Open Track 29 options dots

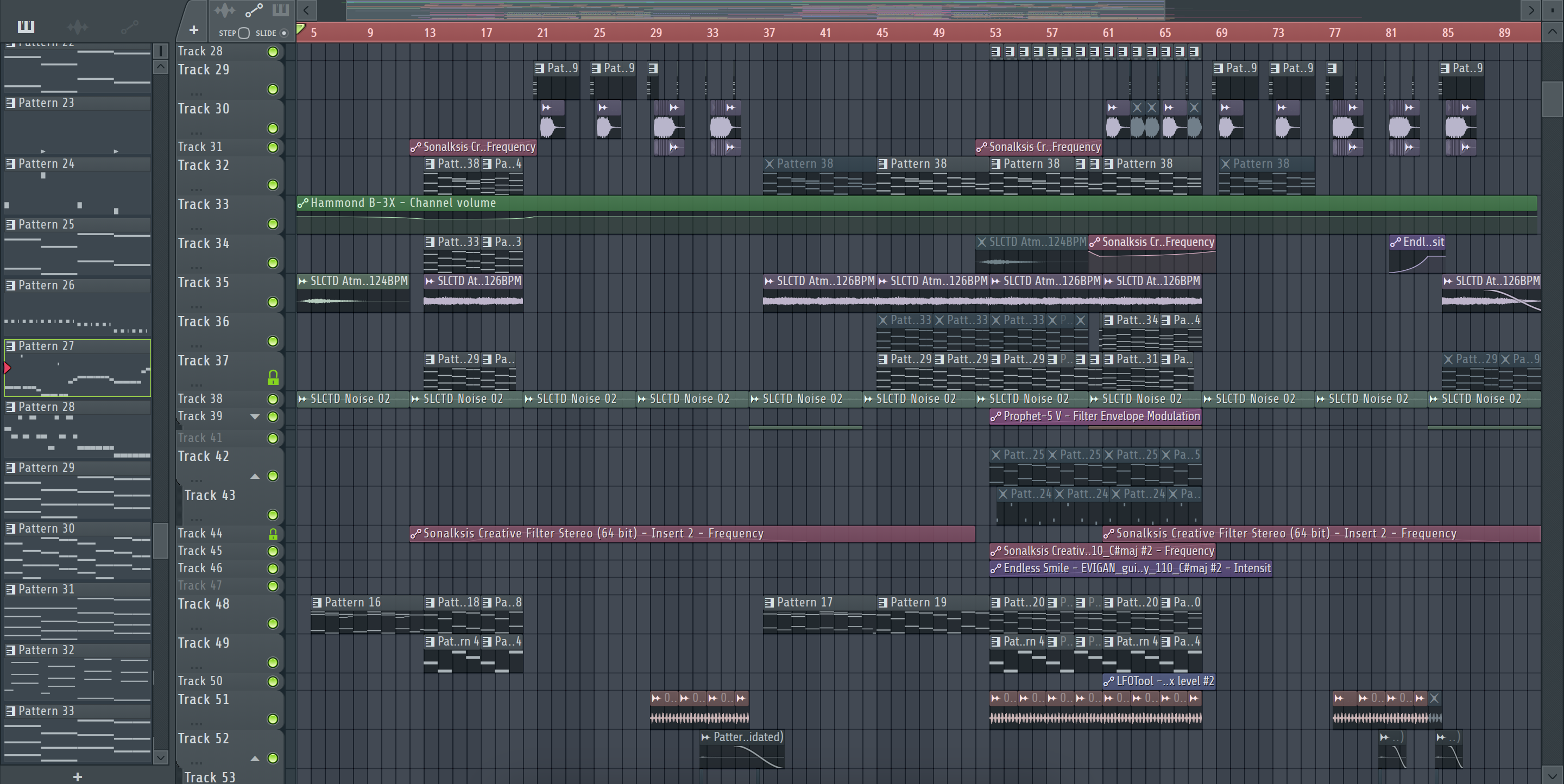(x=196, y=94)
